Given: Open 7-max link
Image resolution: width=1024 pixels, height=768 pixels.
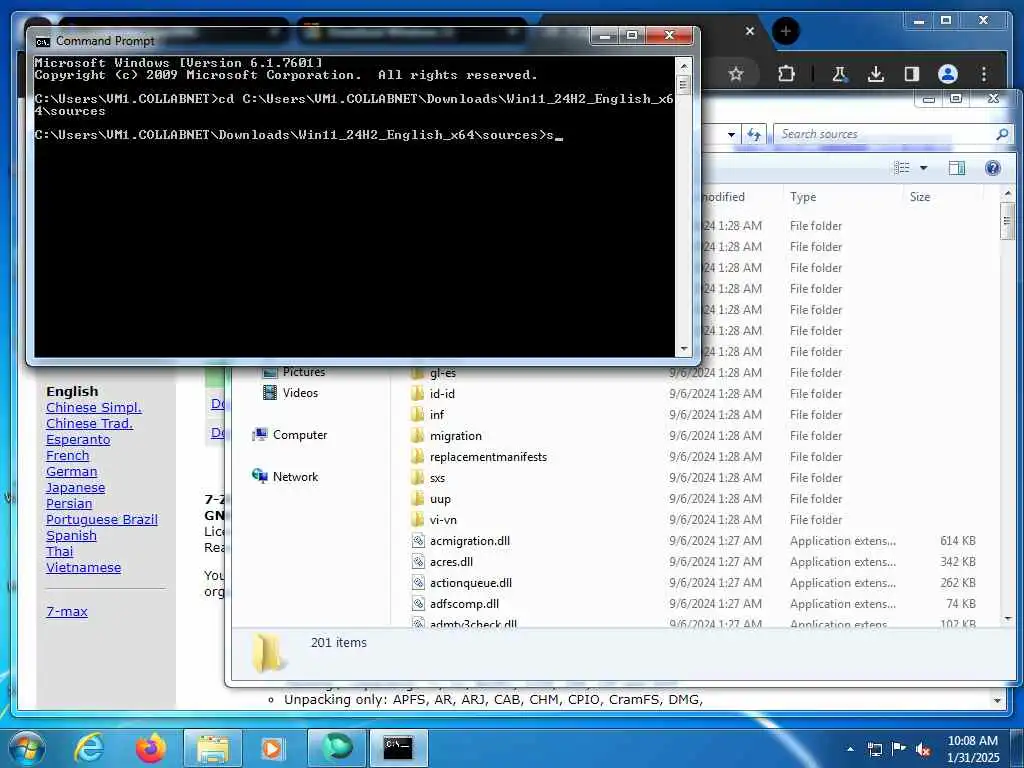Looking at the screenshot, I should [x=67, y=612].
